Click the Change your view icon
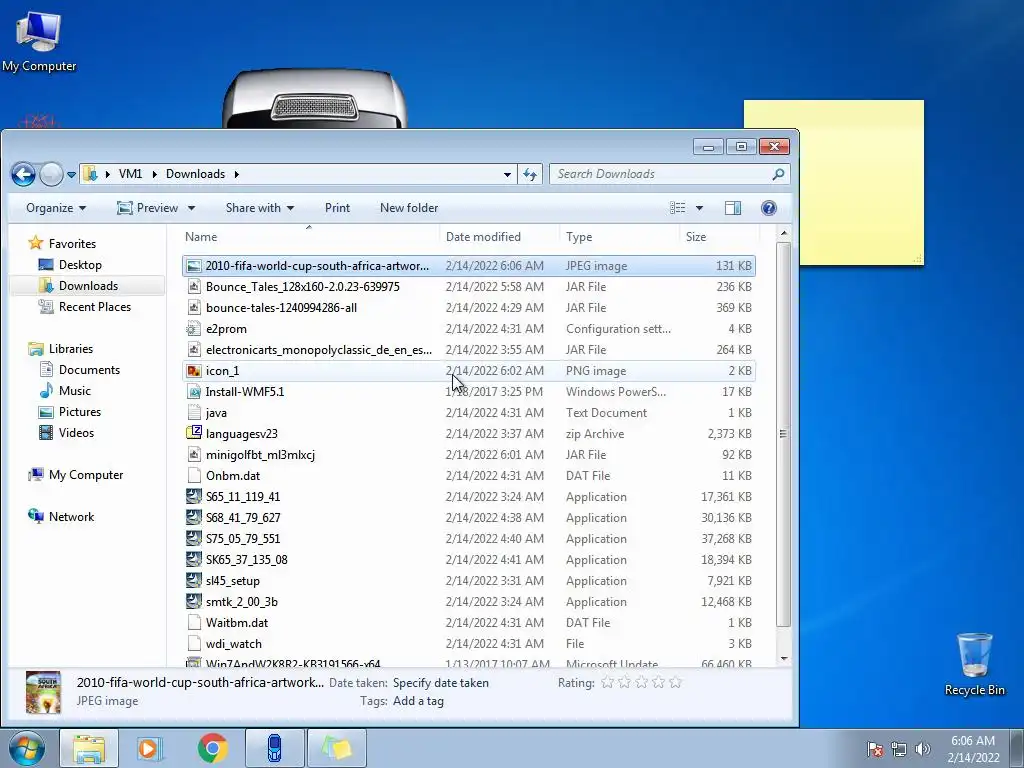The image size is (1024, 768). [678, 208]
